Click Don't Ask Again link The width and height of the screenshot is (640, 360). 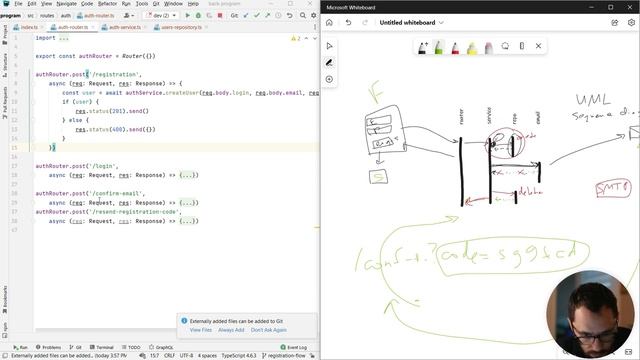(x=269, y=330)
